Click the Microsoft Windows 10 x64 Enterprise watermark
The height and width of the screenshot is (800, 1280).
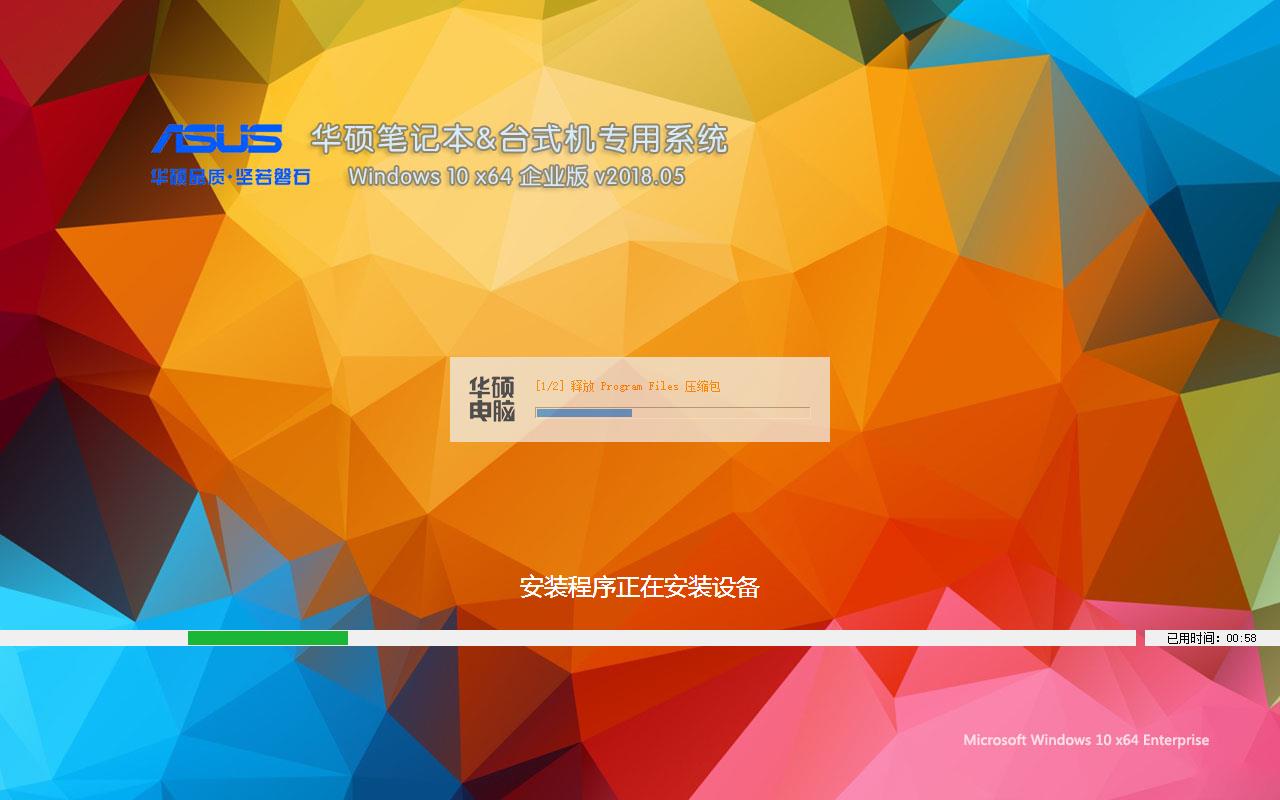[x=1086, y=740]
